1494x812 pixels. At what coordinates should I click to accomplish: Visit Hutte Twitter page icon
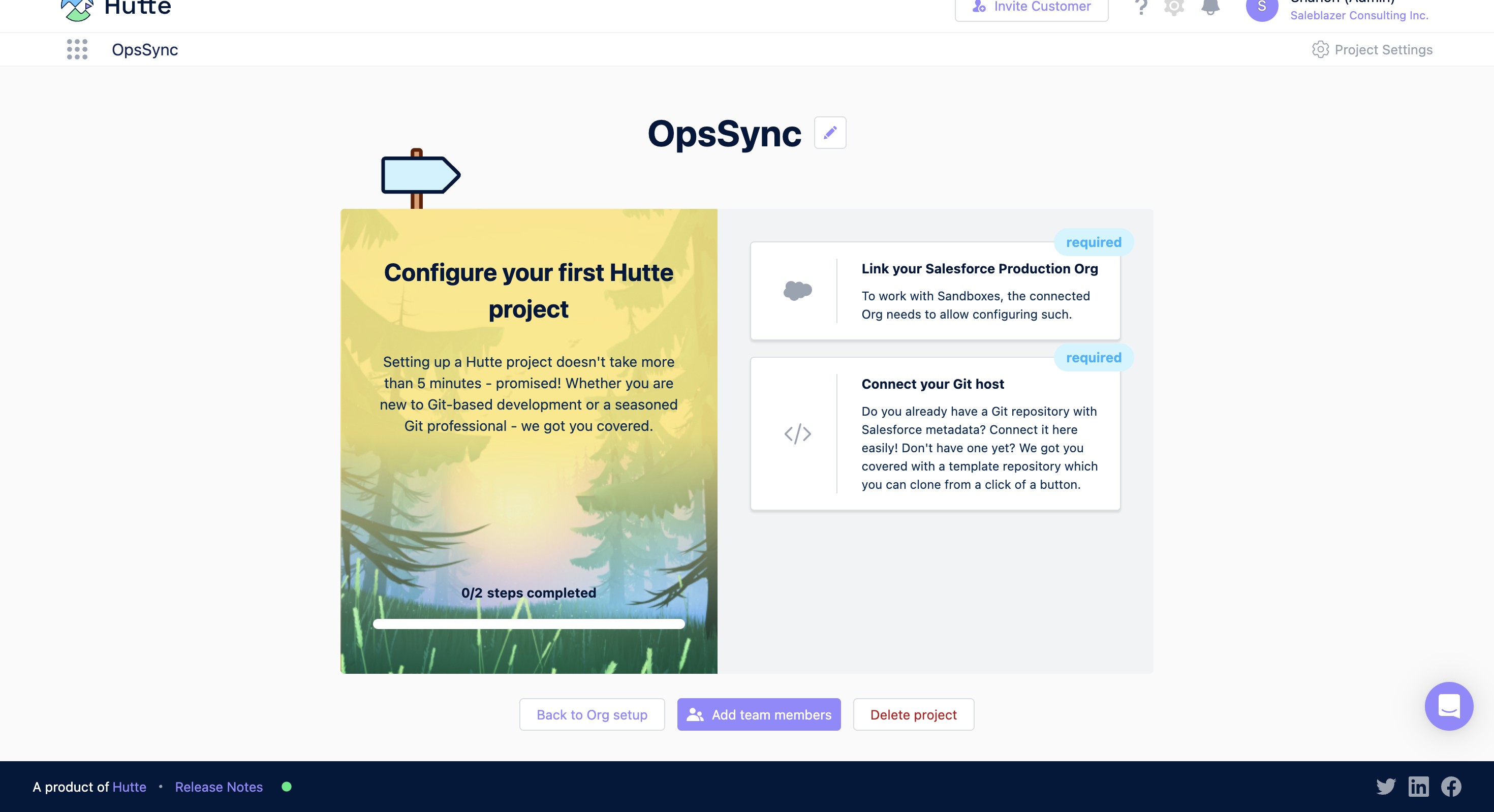1386,787
